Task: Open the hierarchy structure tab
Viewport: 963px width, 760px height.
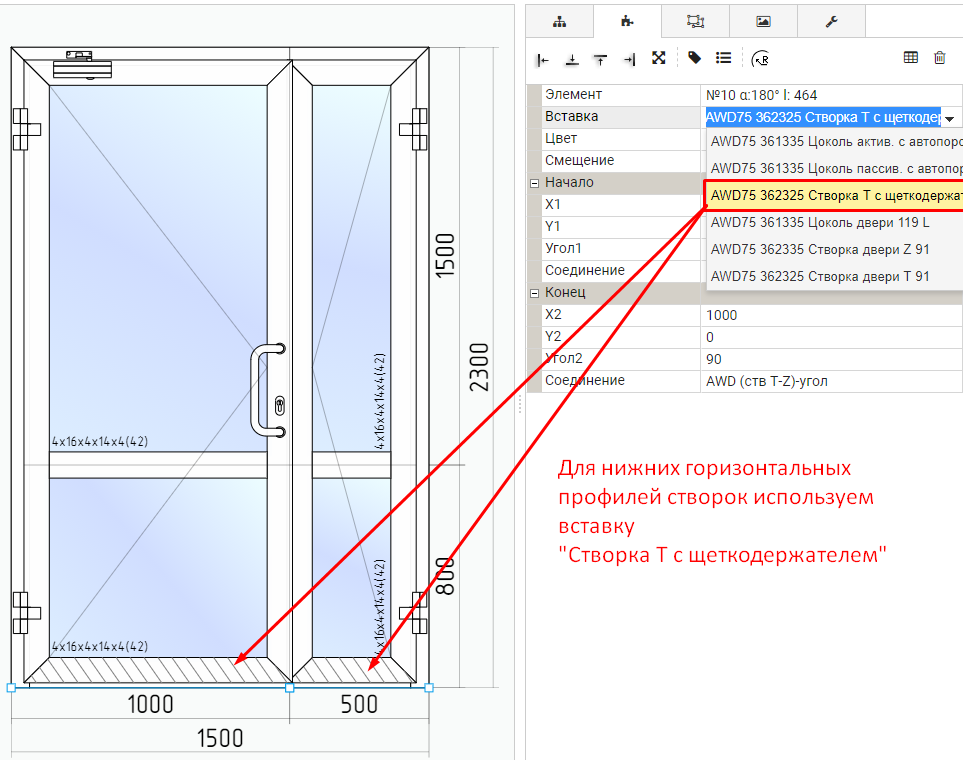Action: coord(559,22)
